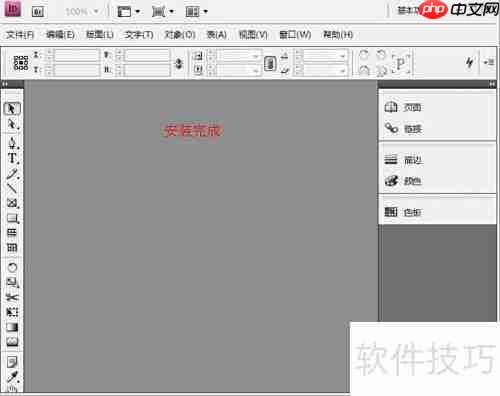The image size is (500, 396).
Task: Open the 版面(L) menu
Action: point(100,34)
